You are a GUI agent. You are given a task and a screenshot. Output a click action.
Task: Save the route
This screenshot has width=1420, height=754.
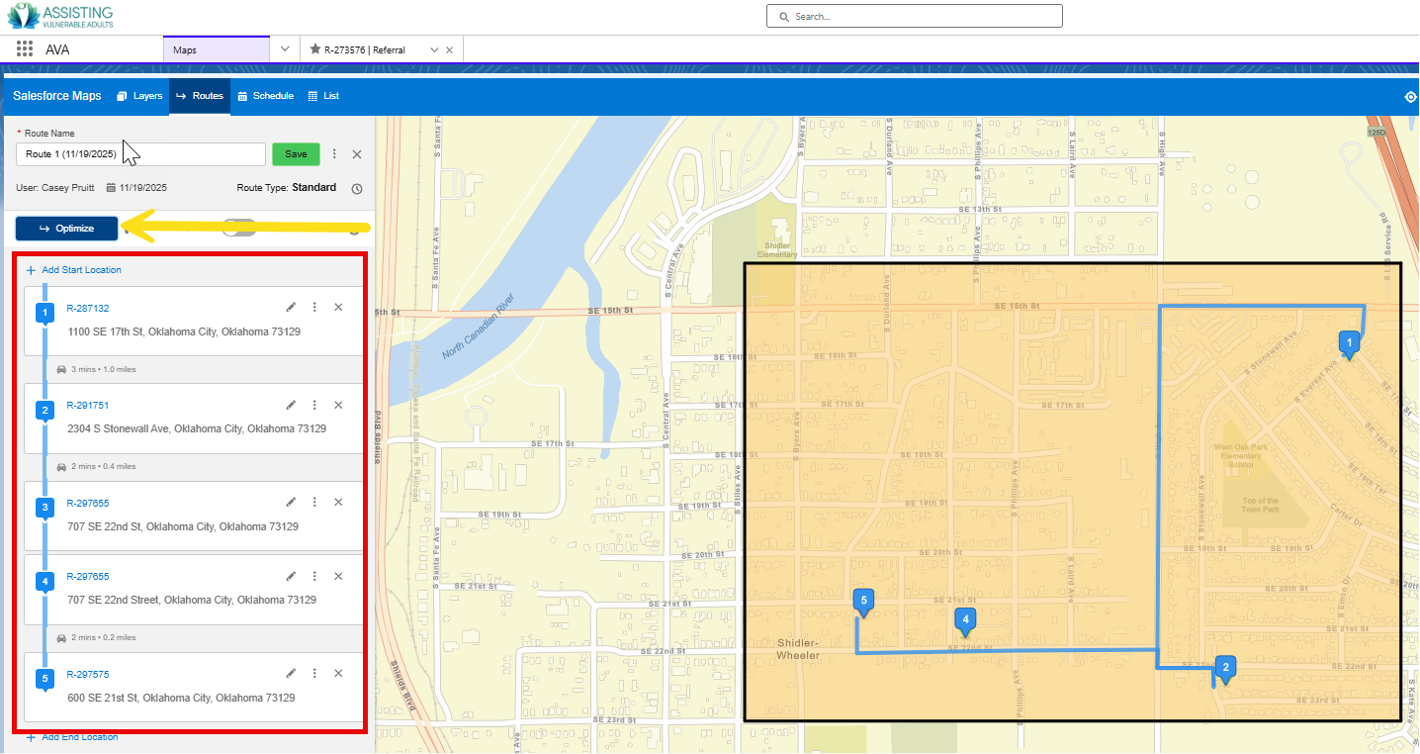[296, 154]
